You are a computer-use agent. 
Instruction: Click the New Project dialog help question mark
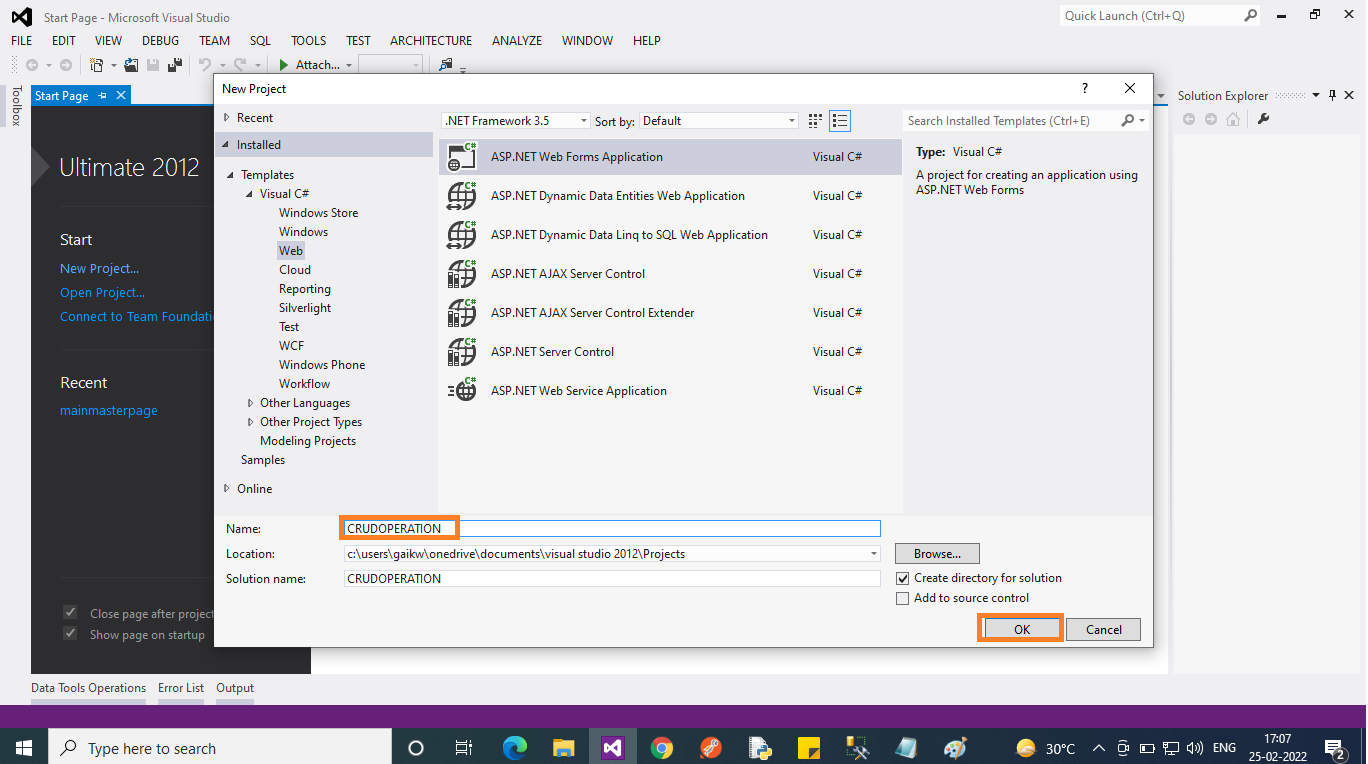pos(1085,89)
